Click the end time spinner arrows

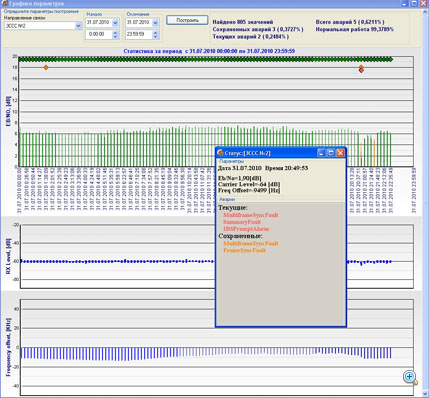(155, 34)
